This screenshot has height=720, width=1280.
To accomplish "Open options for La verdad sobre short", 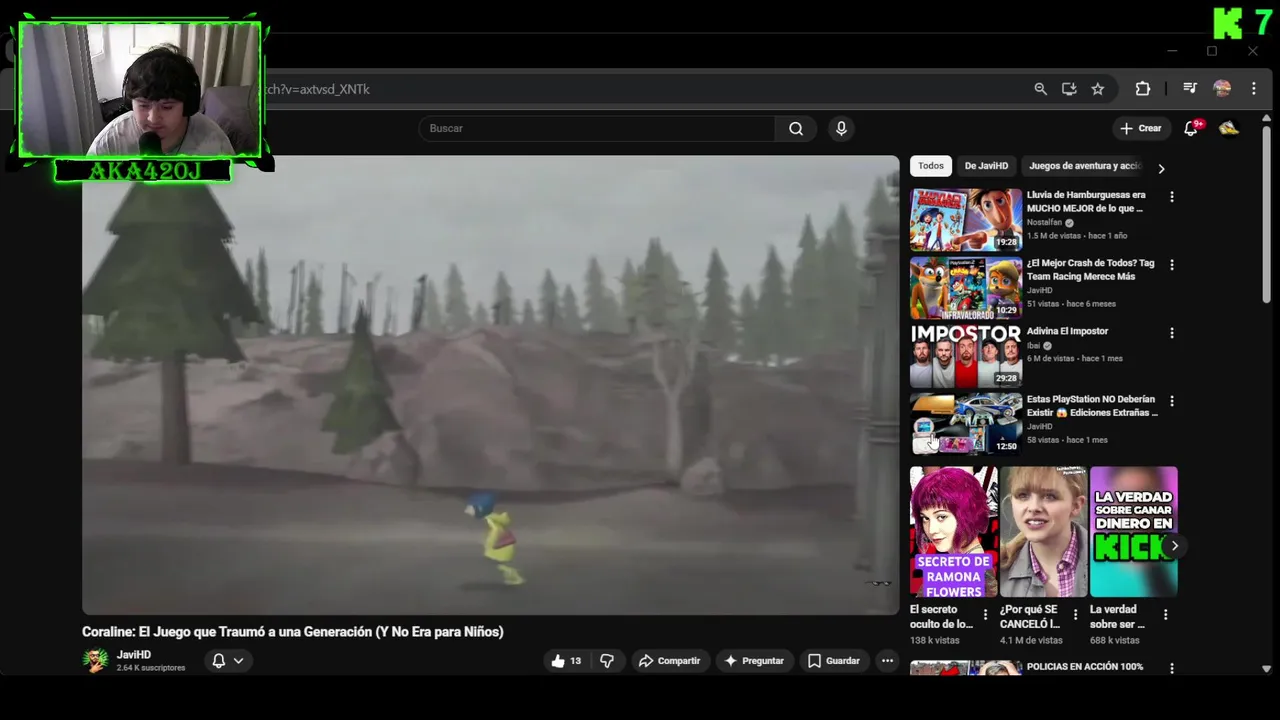I will coord(1165,615).
